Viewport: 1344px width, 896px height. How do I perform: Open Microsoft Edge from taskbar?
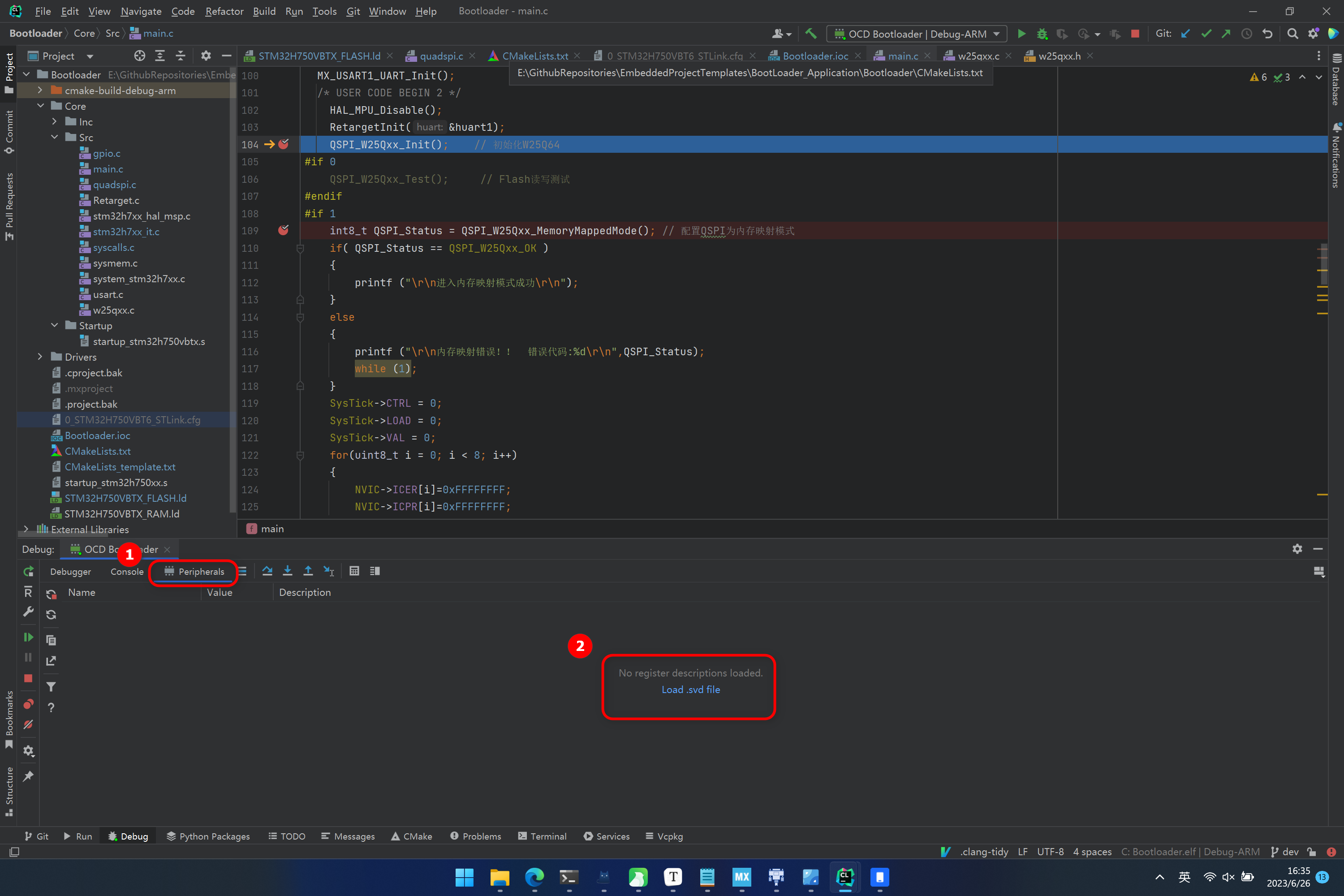[534, 877]
